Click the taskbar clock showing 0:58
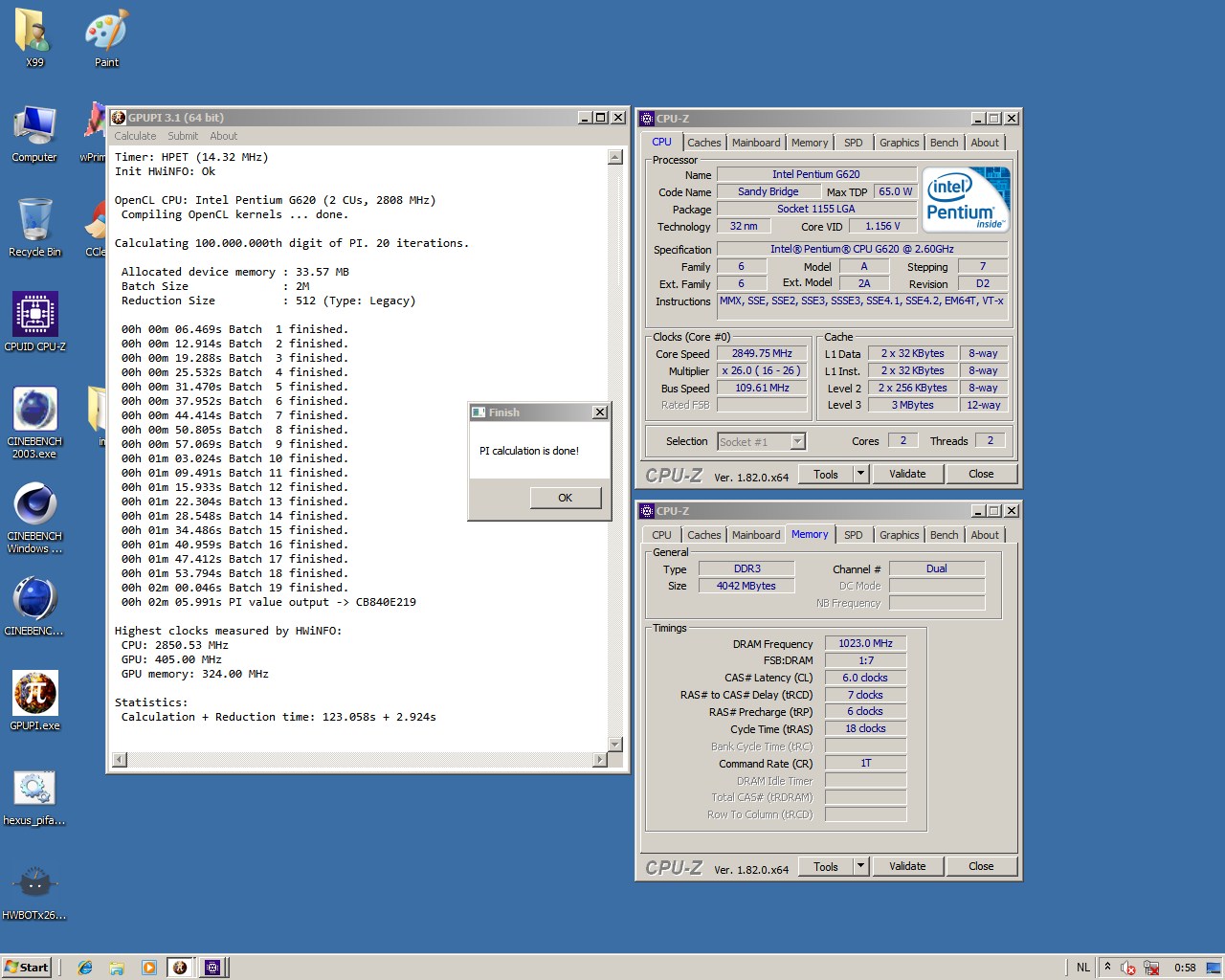The width and height of the screenshot is (1225, 980). pyautogui.click(x=1185, y=968)
